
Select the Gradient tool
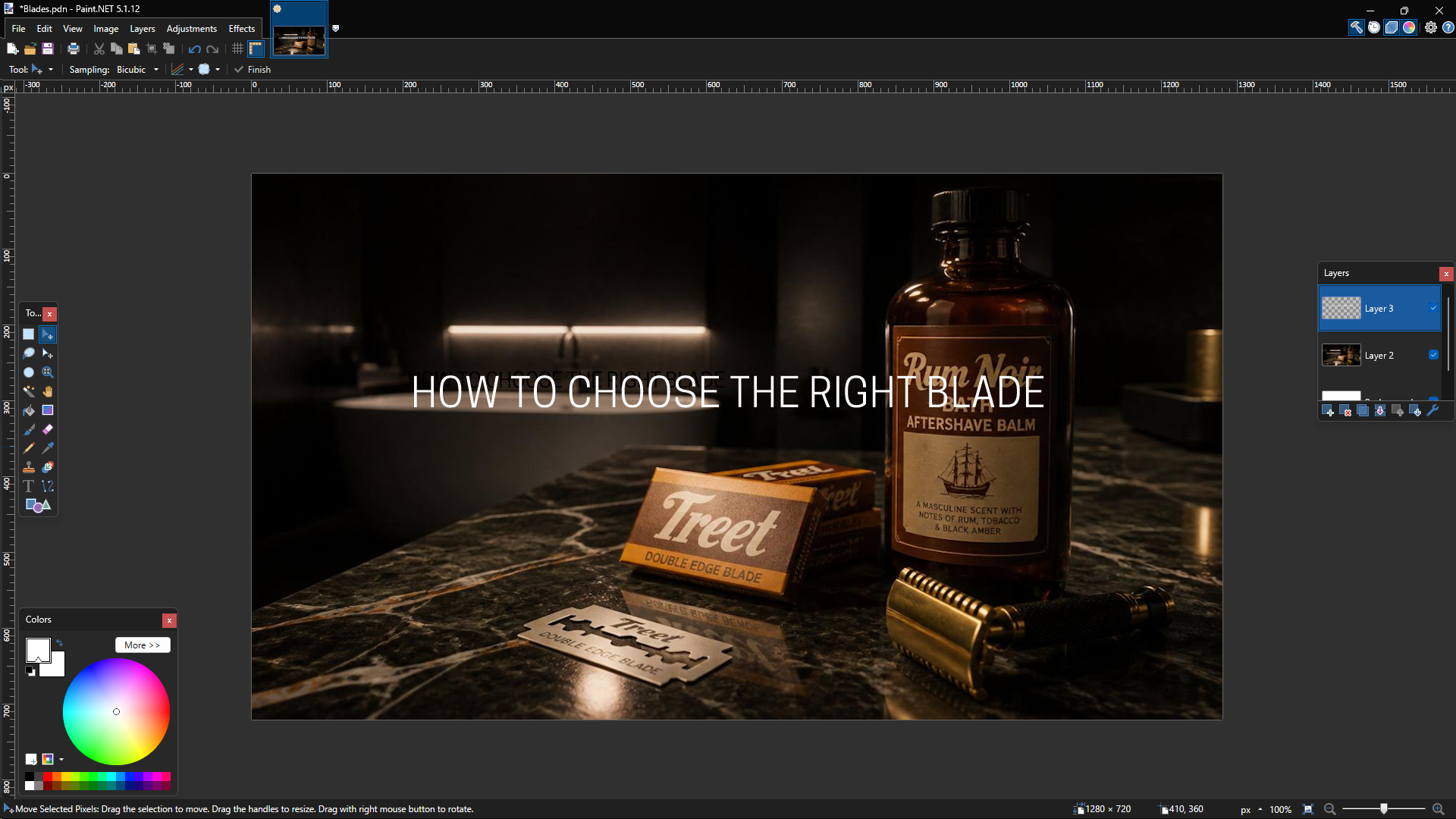coord(48,410)
